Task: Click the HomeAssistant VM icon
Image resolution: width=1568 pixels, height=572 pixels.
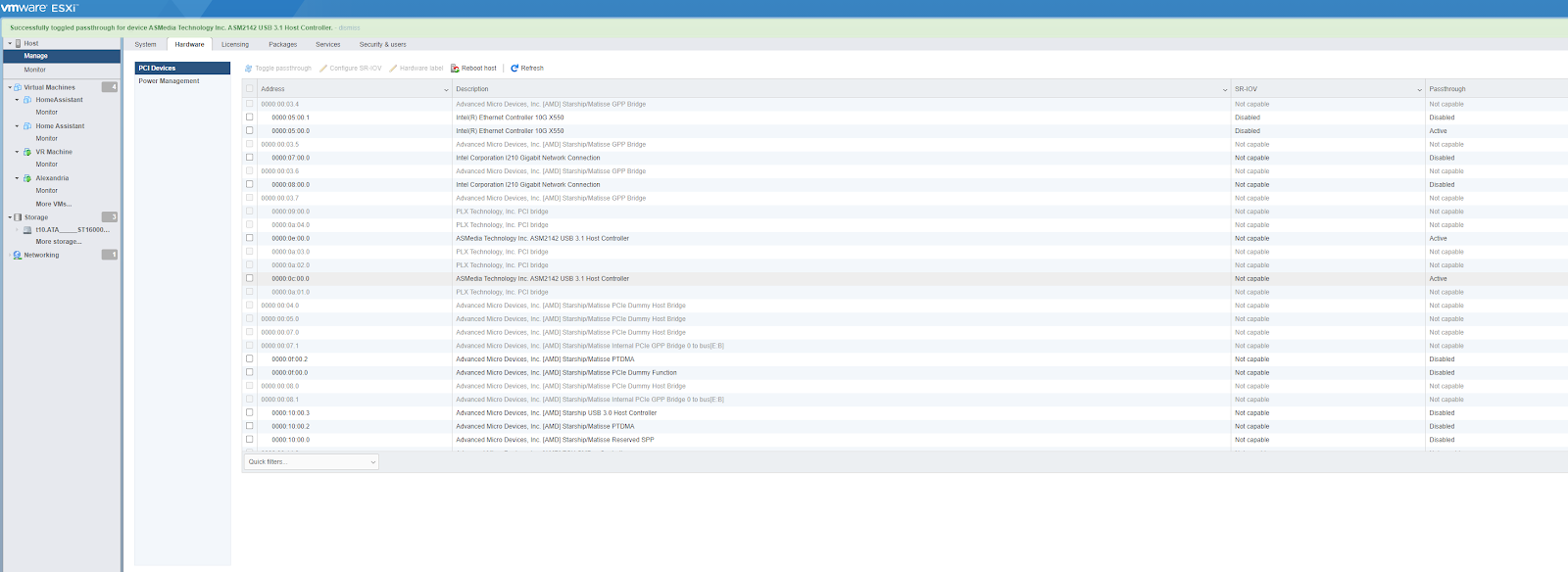Action: click(x=27, y=100)
